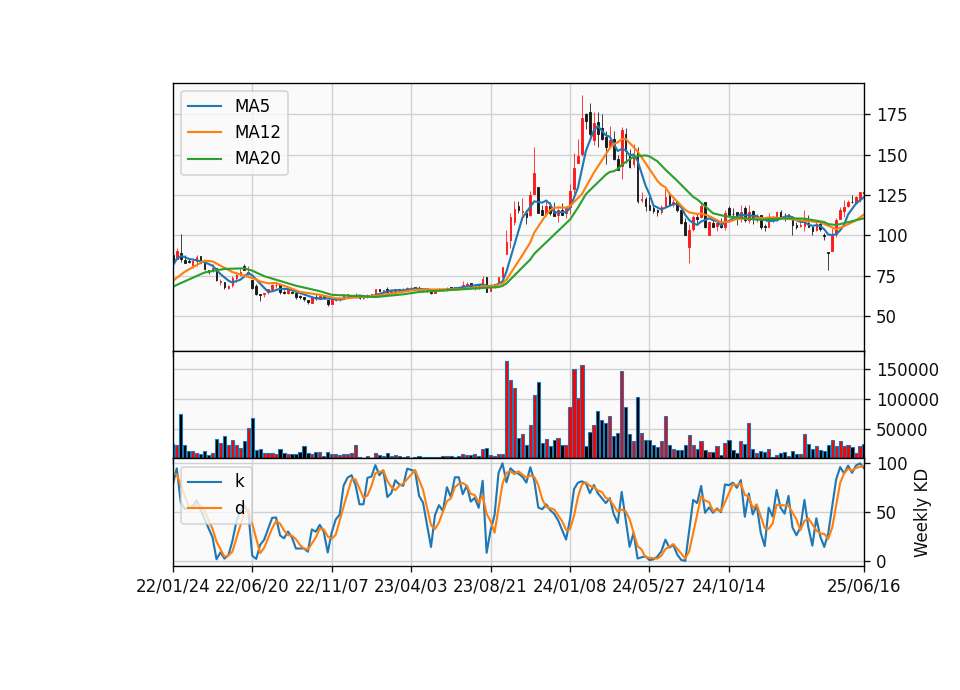Click the k legend label

(239, 481)
